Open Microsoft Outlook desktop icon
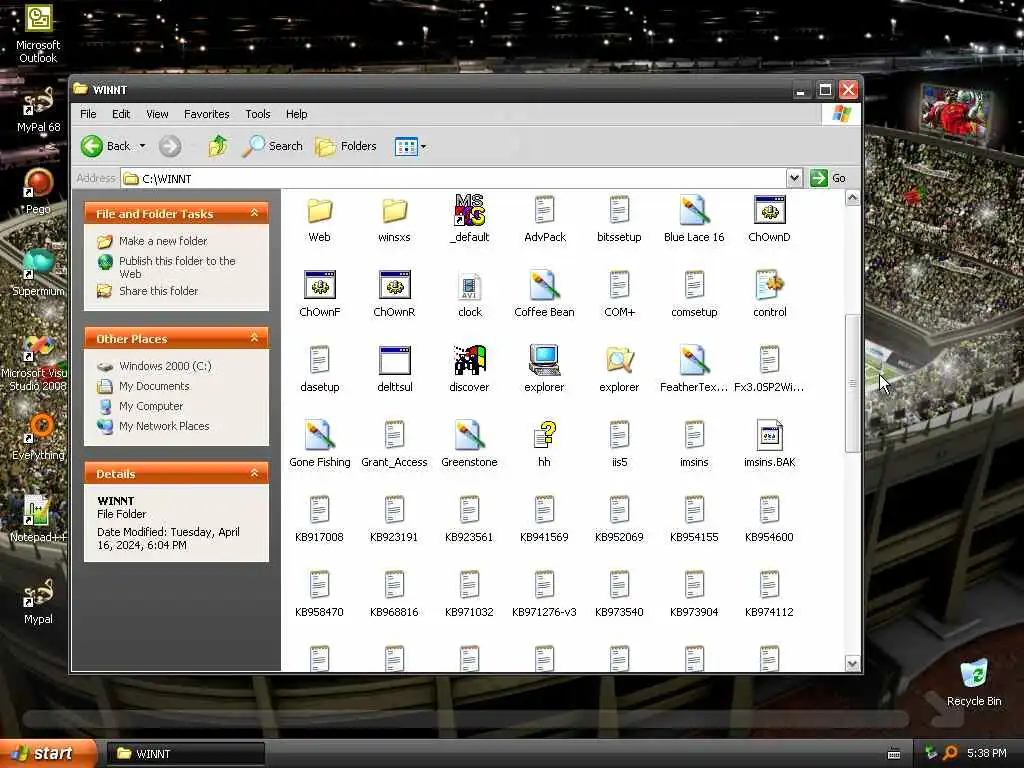Viewport: 1024px width, 768px height. tap(38, 34)
